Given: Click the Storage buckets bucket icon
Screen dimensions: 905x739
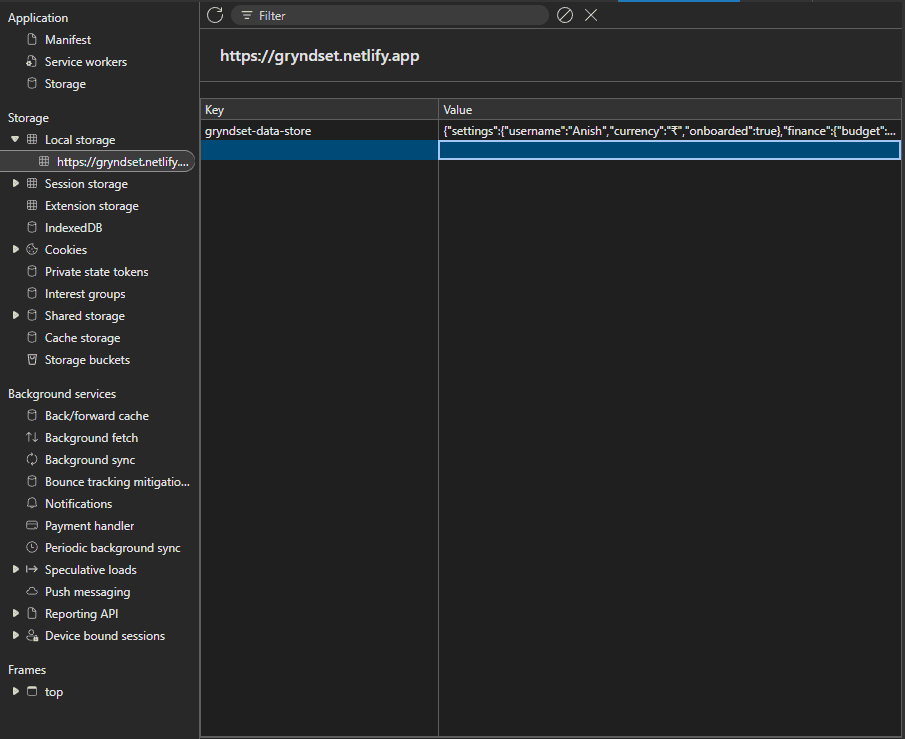Looking at the screenshot, I should tap(32, 359).
